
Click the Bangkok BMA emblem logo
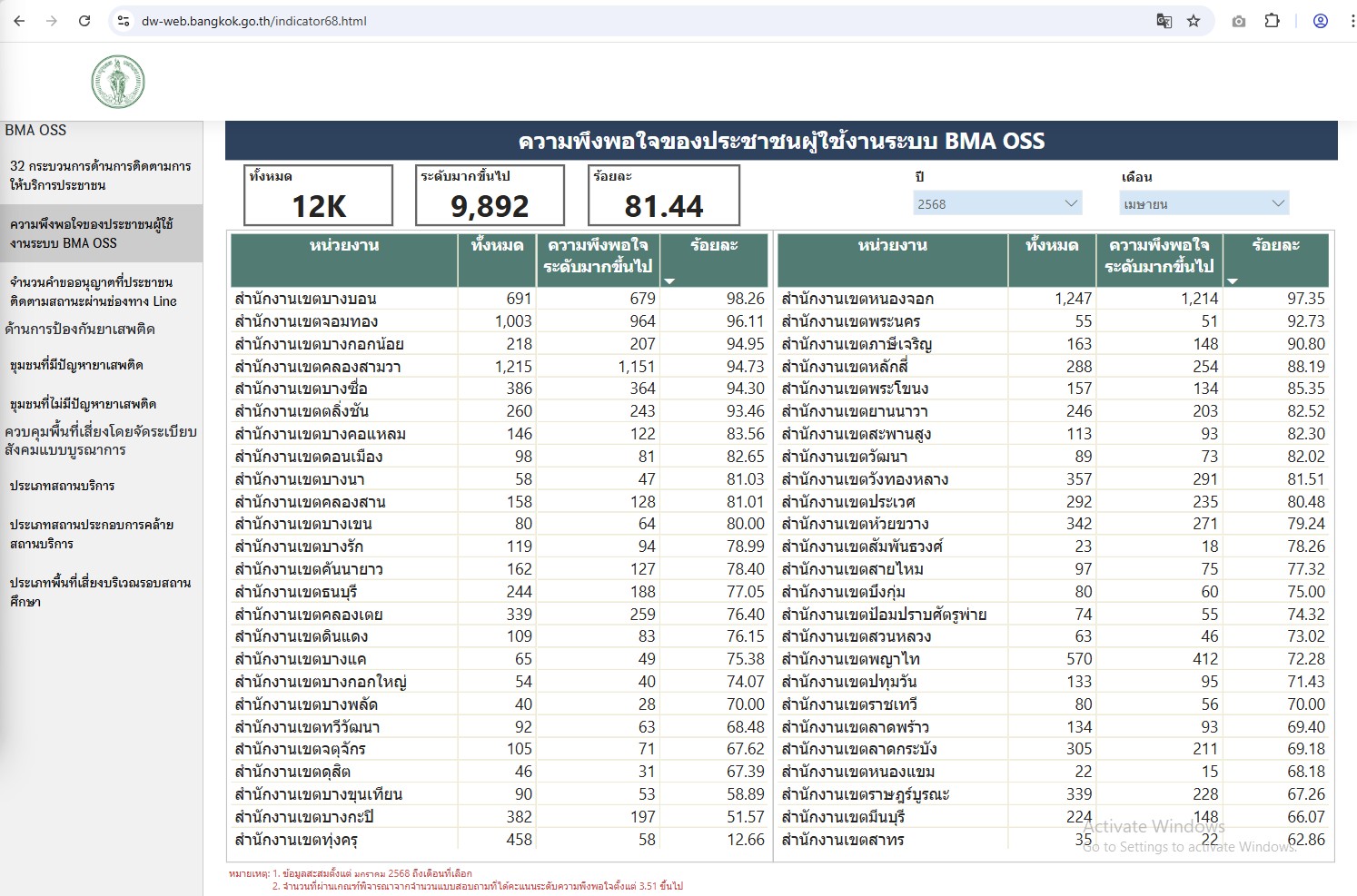point(118,82)
